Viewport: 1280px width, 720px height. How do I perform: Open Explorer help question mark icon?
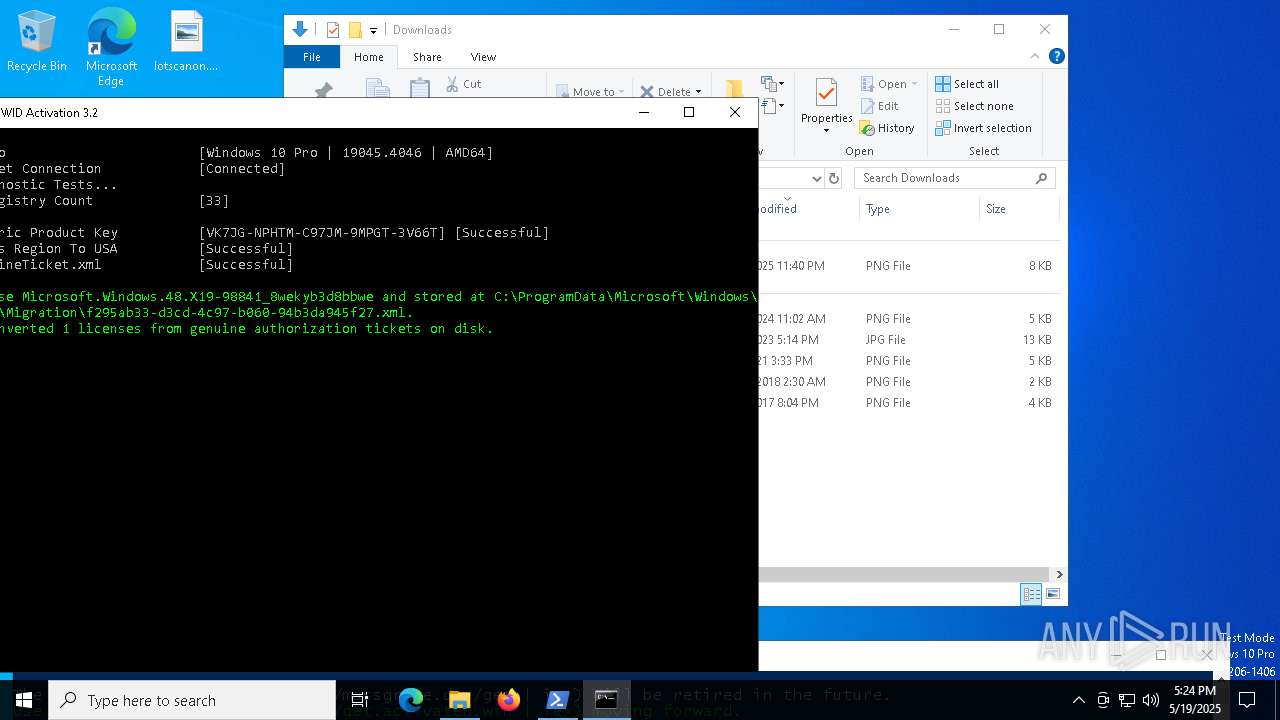(x=1056, y=56)
